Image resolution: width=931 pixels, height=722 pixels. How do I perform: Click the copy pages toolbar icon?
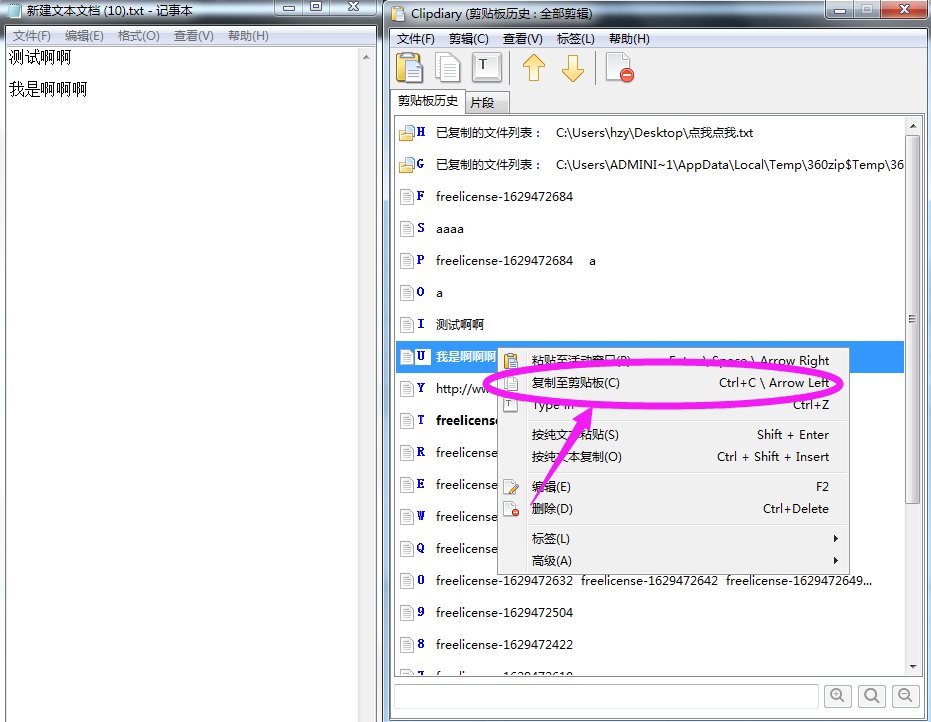coord(448,68)
